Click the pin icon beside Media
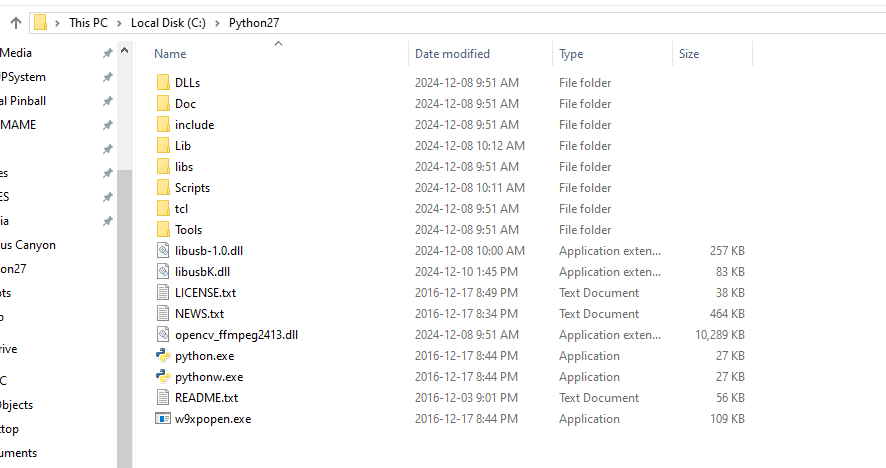This screenshot has width=886, height=468. click(x=107, y=53)
